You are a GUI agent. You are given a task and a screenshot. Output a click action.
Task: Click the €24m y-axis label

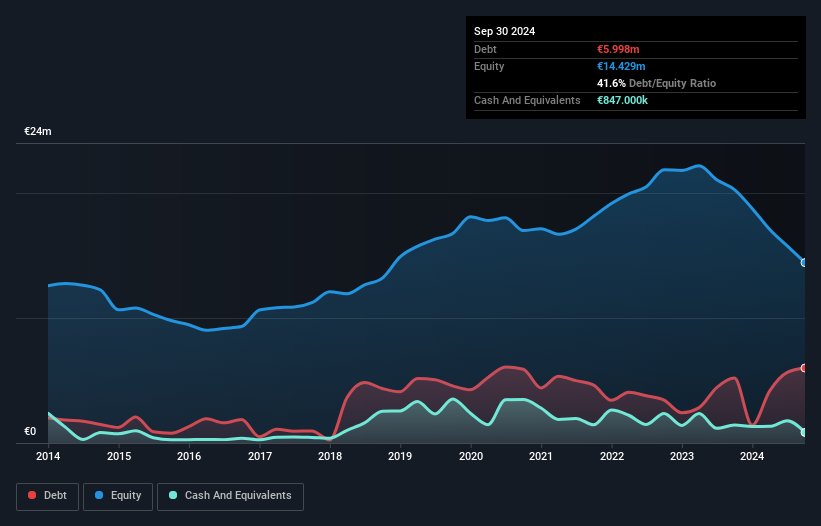coord(38,131)
